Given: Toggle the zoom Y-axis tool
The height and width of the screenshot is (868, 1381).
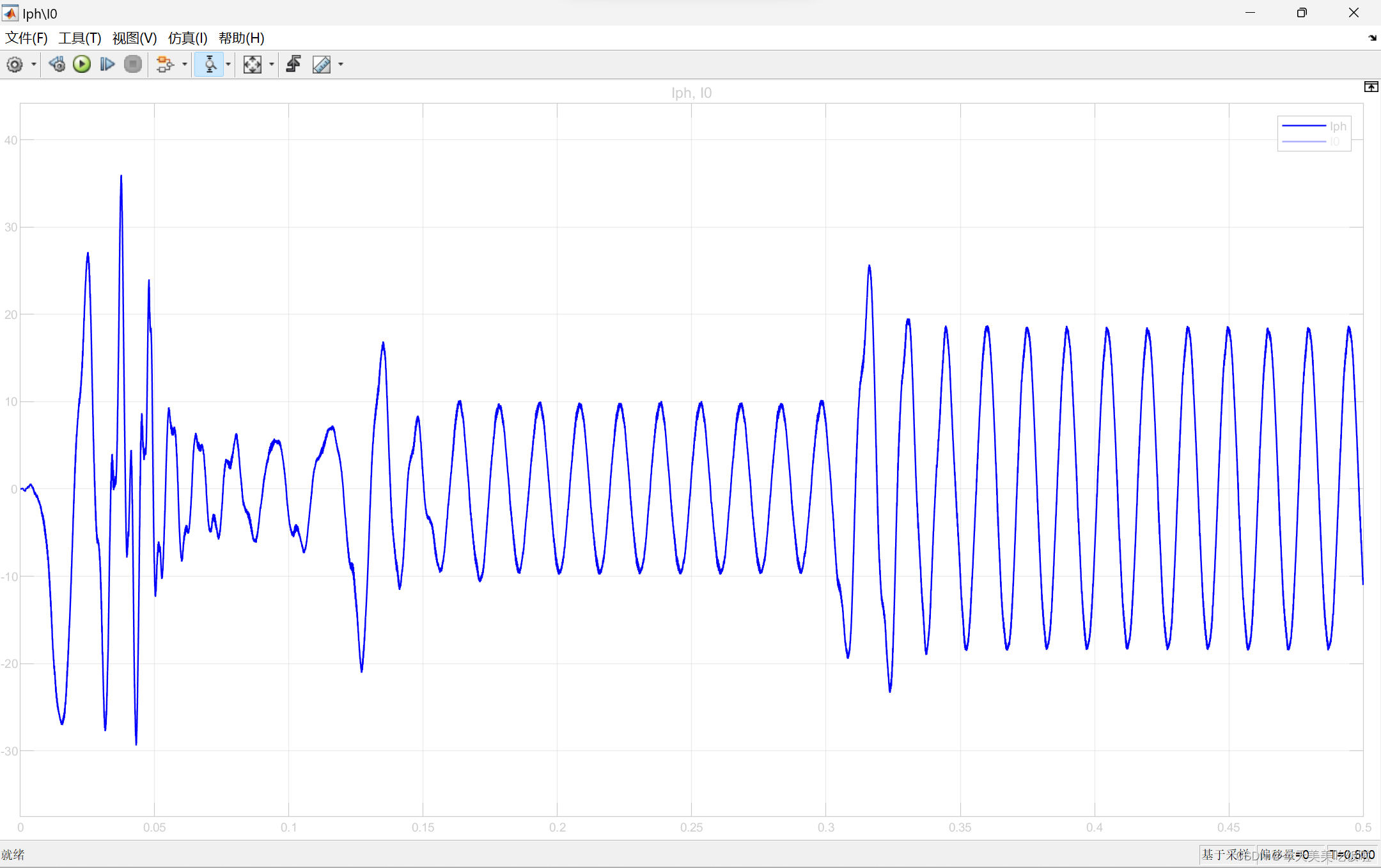Looking at the screenshot, I should click(210, 65).
